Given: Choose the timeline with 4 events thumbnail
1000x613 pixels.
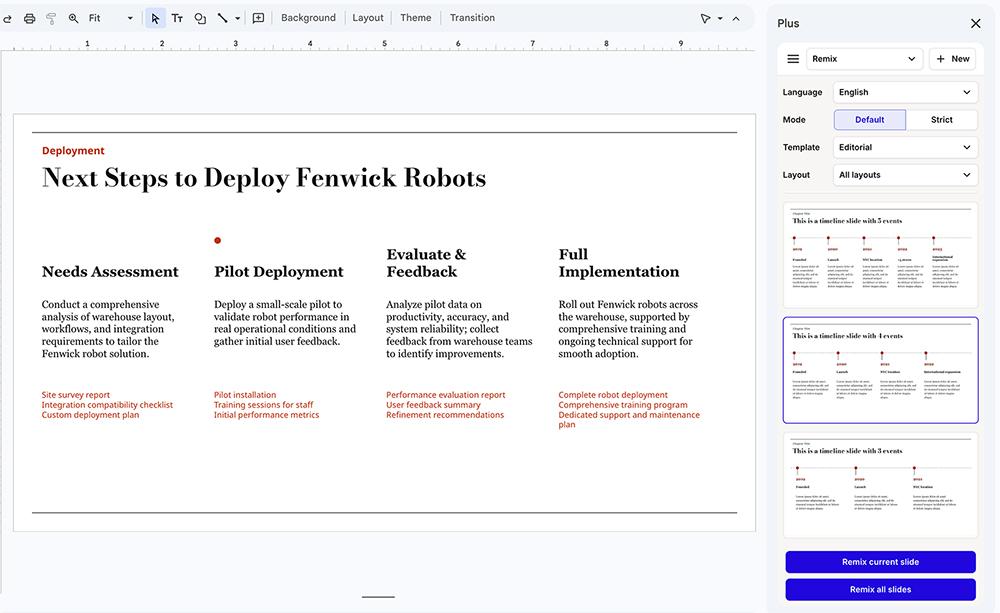Looking at the screenshot, I should click(880, 370).
